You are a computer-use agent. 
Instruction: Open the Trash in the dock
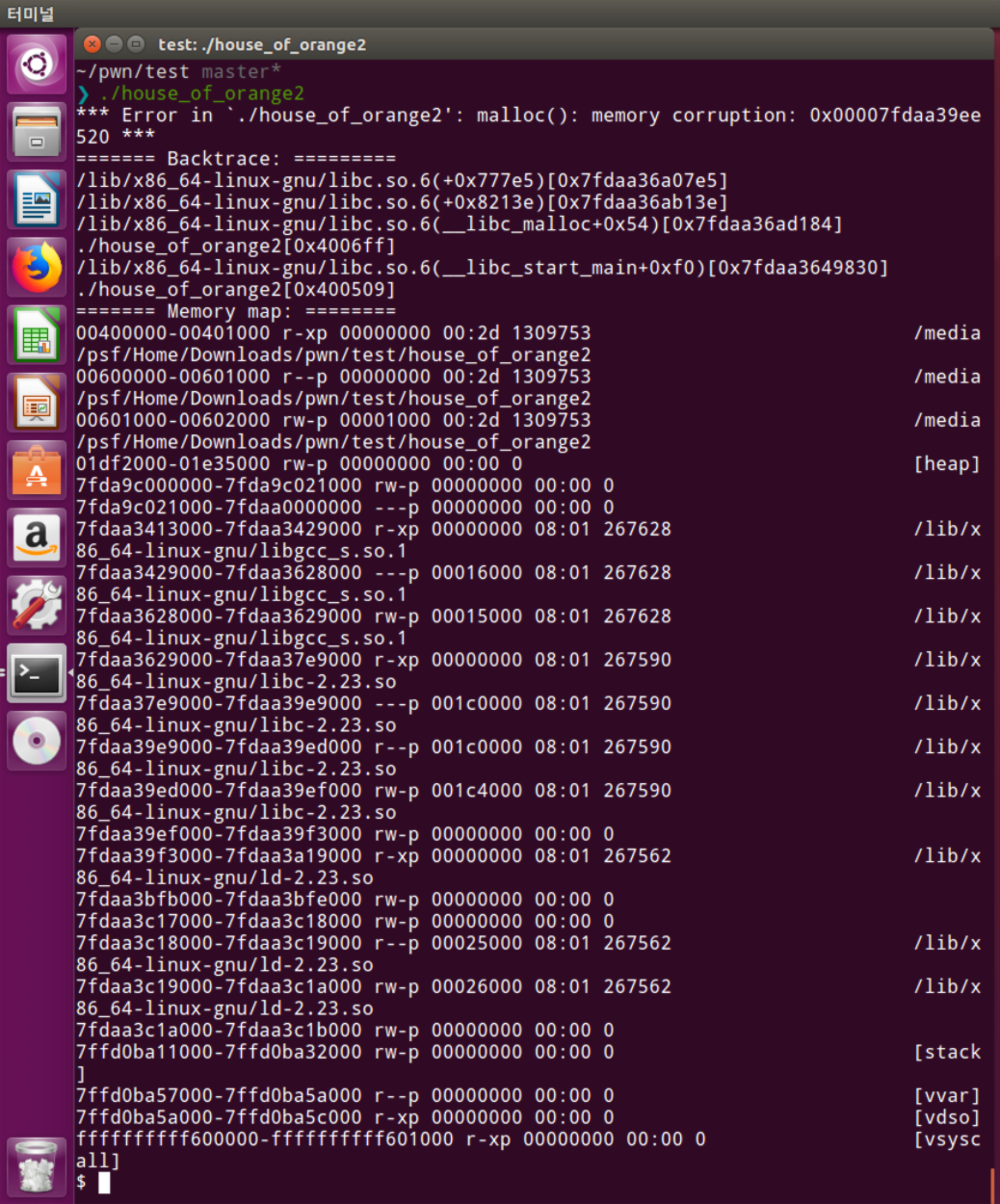click(37, 1167)
